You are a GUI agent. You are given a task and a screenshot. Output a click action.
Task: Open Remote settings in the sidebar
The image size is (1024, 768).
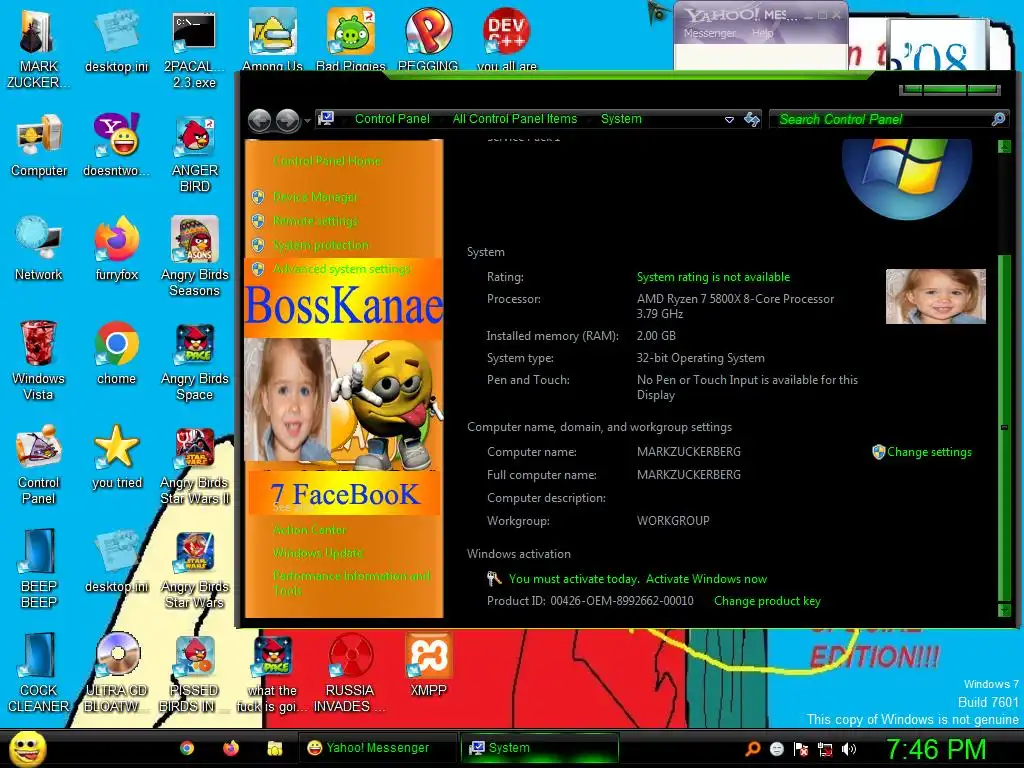click(x=315, y=221)
